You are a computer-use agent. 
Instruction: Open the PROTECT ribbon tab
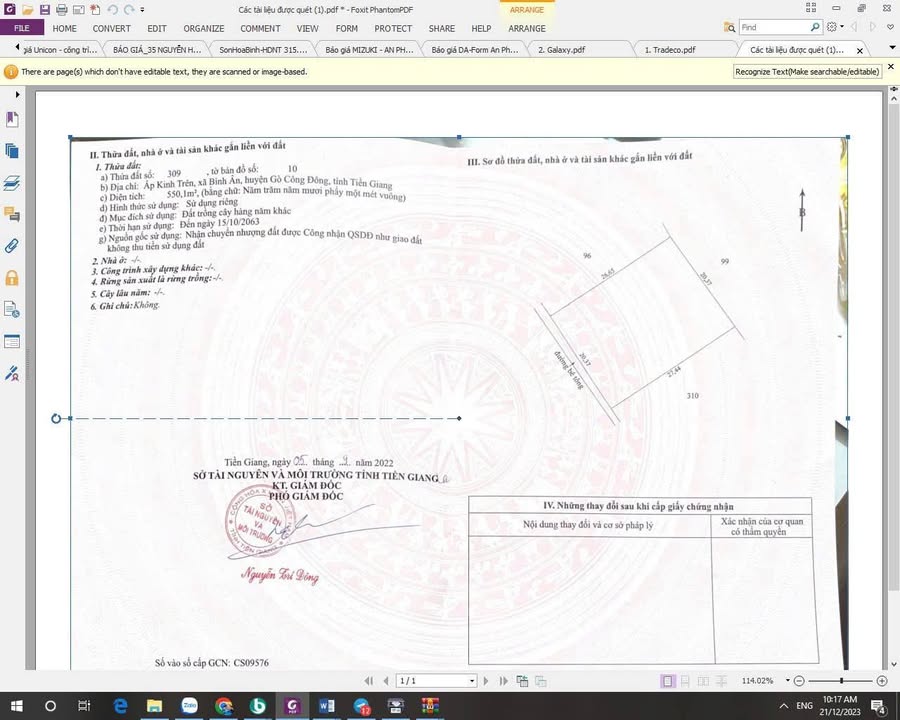(x=393, y=29)
